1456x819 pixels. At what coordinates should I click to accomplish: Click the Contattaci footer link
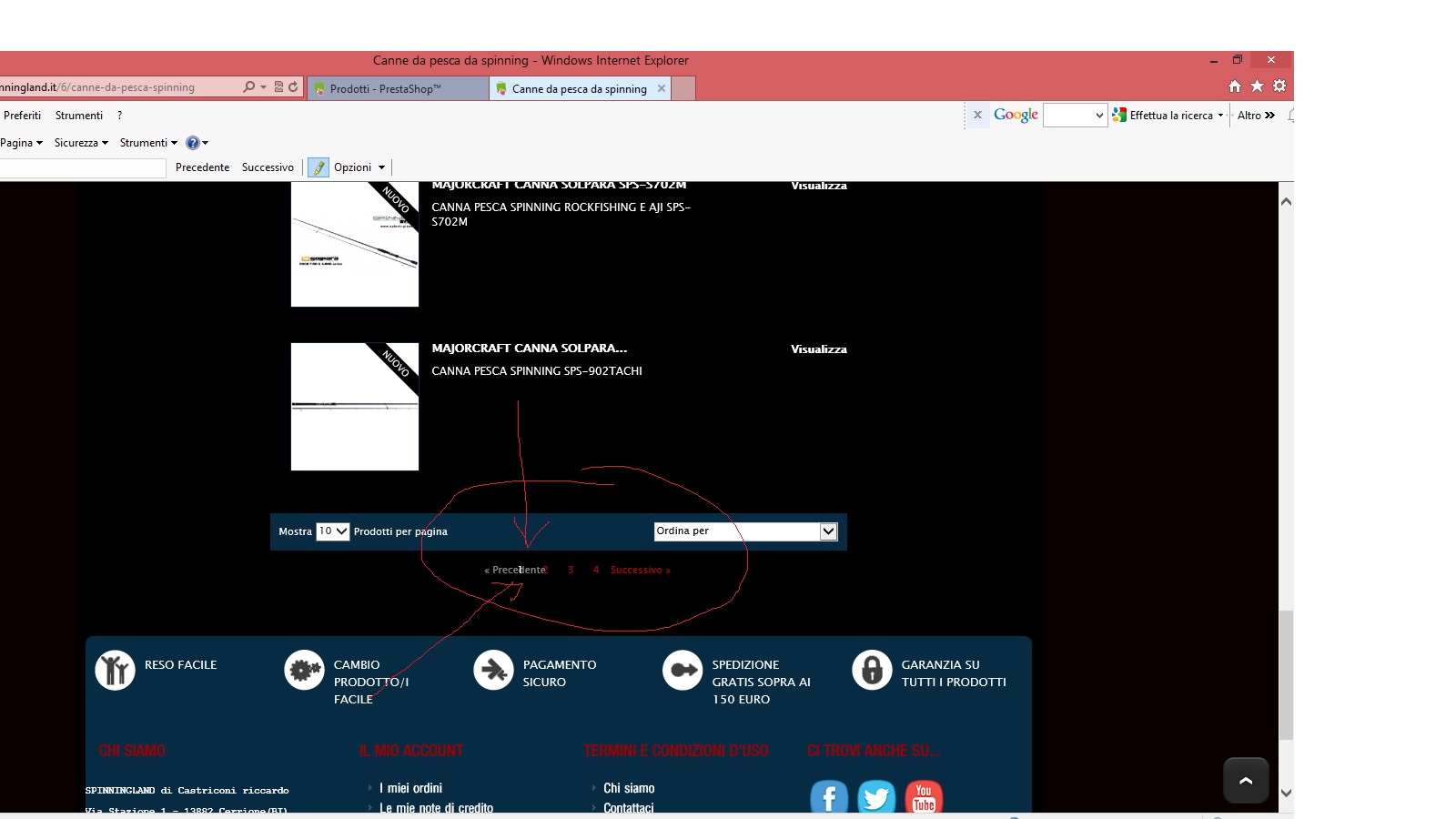click(x=628, y=807)
